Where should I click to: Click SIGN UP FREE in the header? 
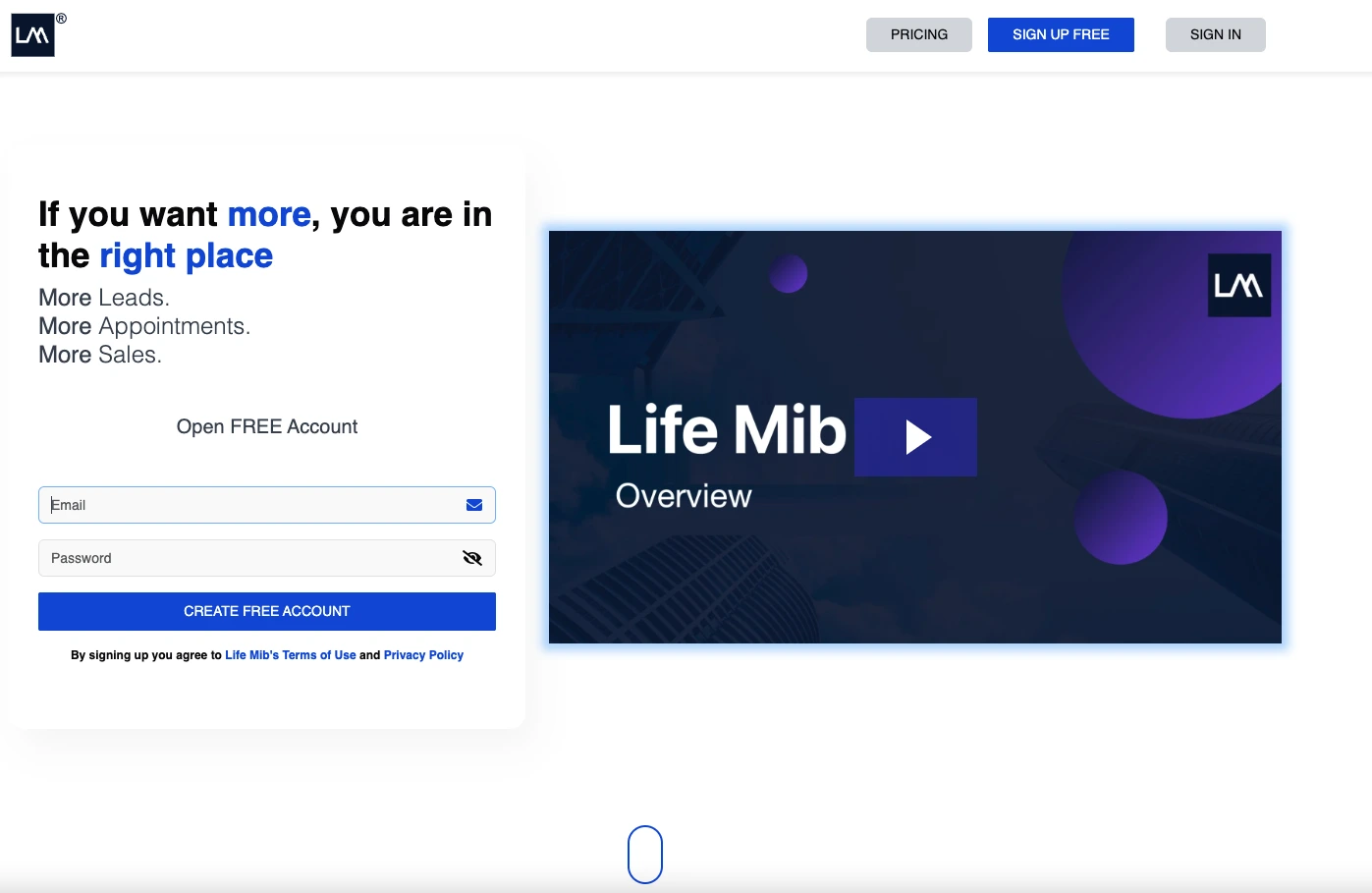1061,34
